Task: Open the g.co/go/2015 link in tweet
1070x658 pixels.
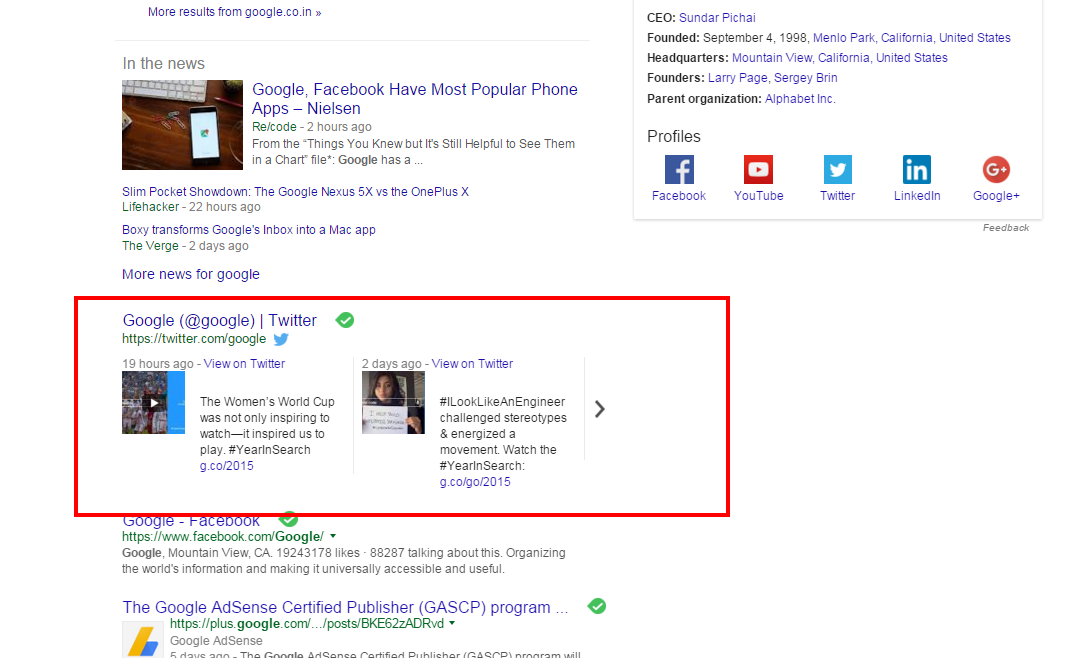Action: 475,482
